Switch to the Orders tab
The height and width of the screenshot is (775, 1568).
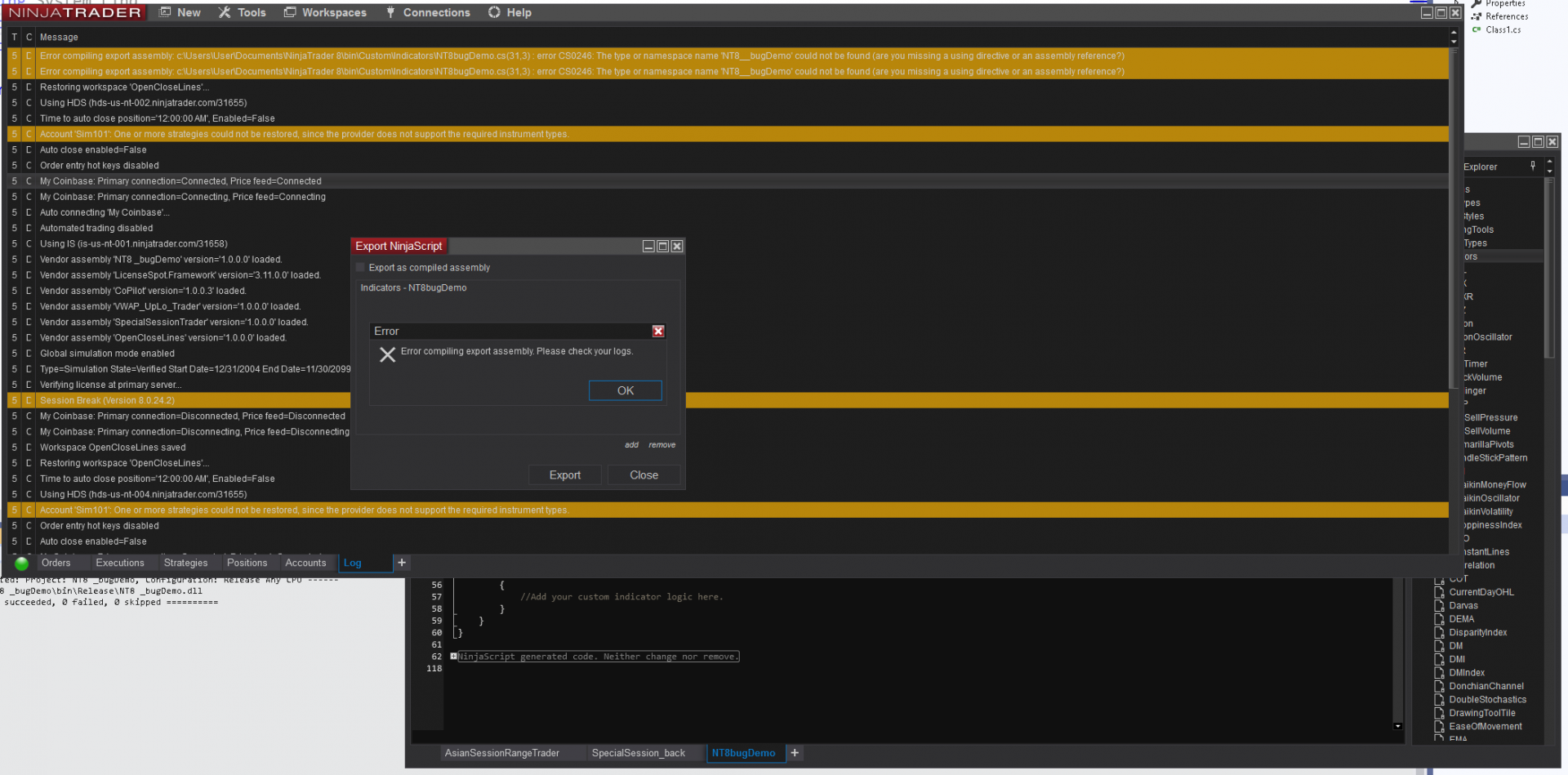pos(56,563)
